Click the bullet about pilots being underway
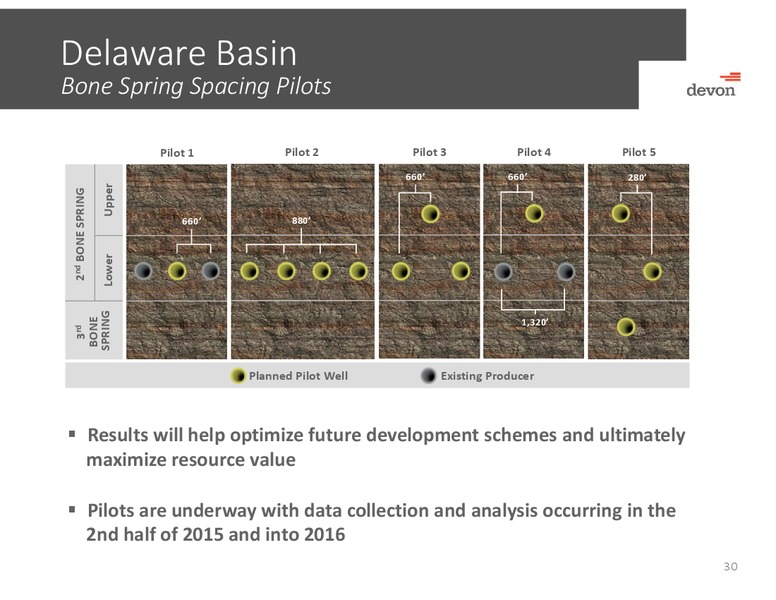776x600 pixels. (x=381, y=522)
